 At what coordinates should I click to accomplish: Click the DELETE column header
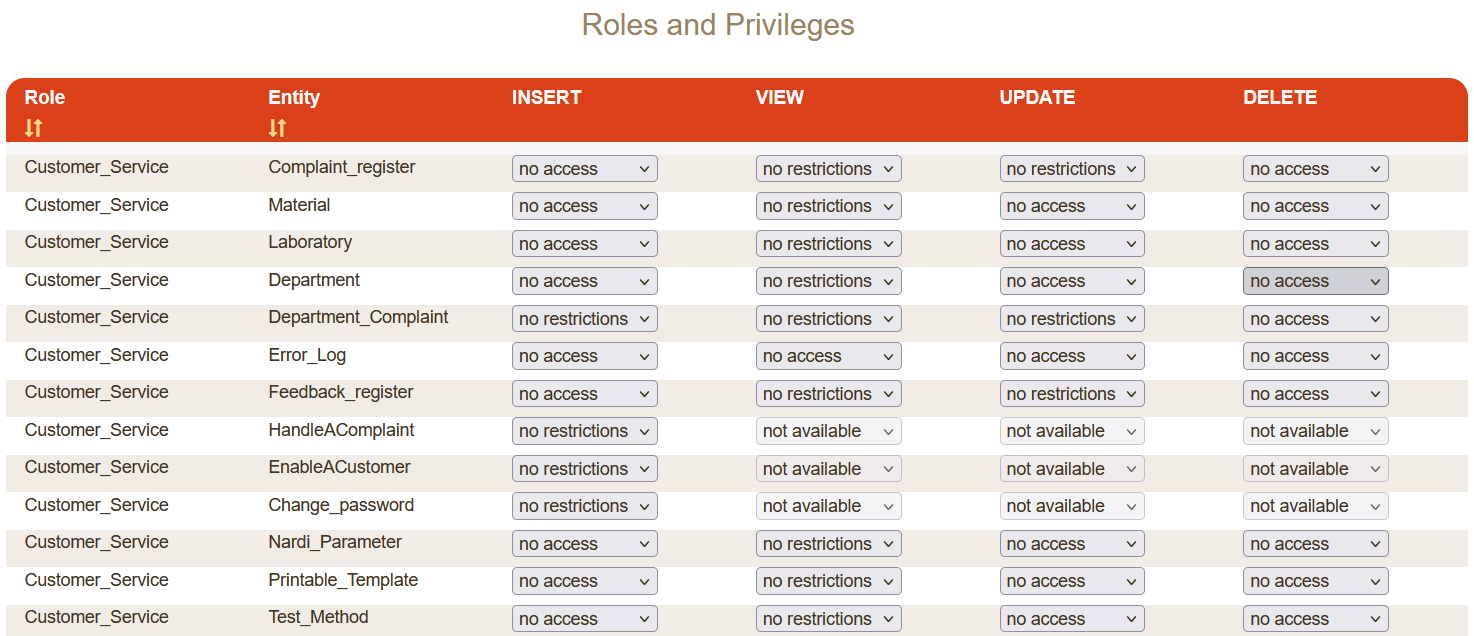point(1280,97)
